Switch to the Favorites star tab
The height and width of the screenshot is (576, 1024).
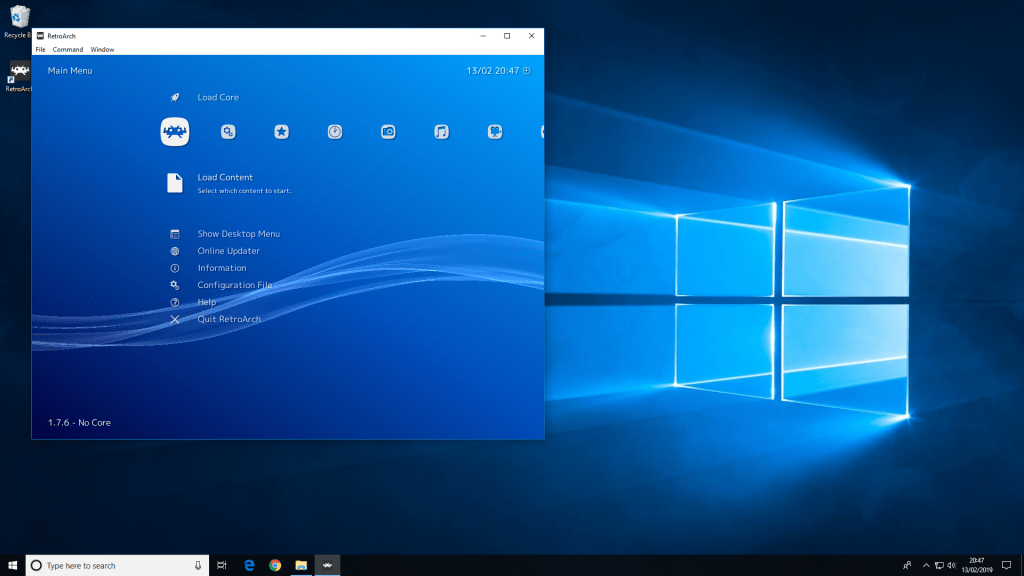coord(281,132)
